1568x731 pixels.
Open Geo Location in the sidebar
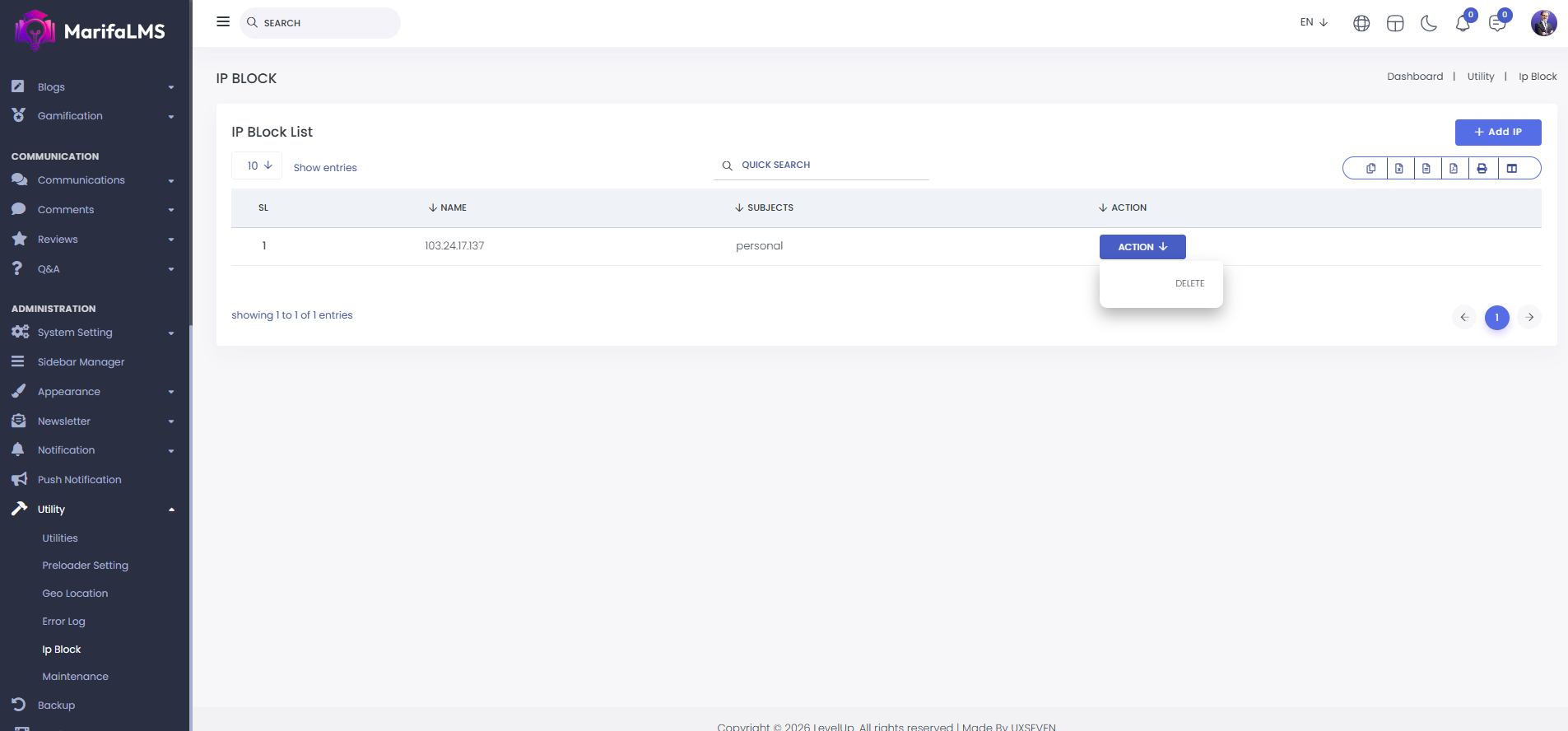(x=75, y=594)
